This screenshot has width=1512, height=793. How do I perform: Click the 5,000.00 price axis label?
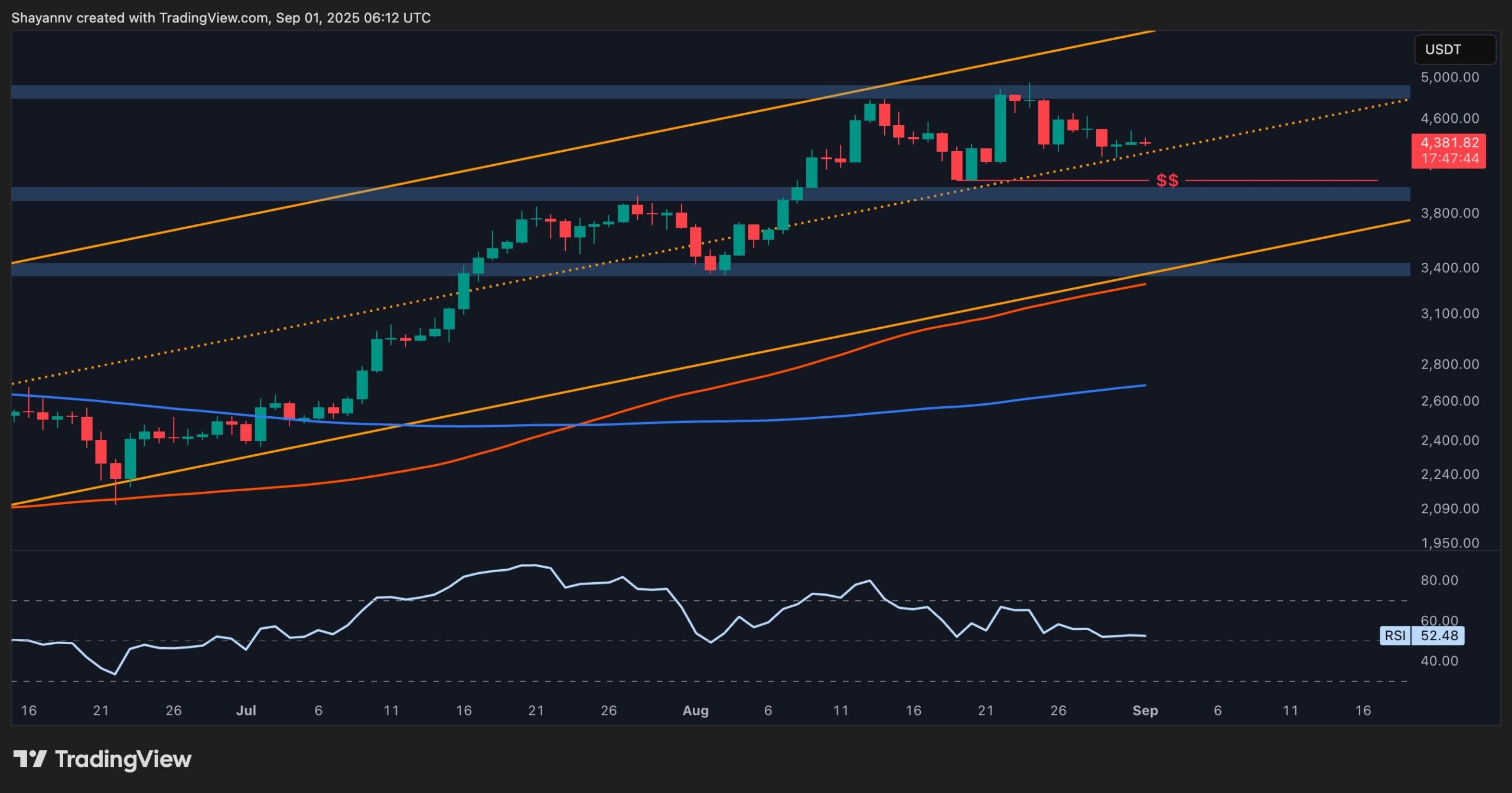pos(1449,77)
